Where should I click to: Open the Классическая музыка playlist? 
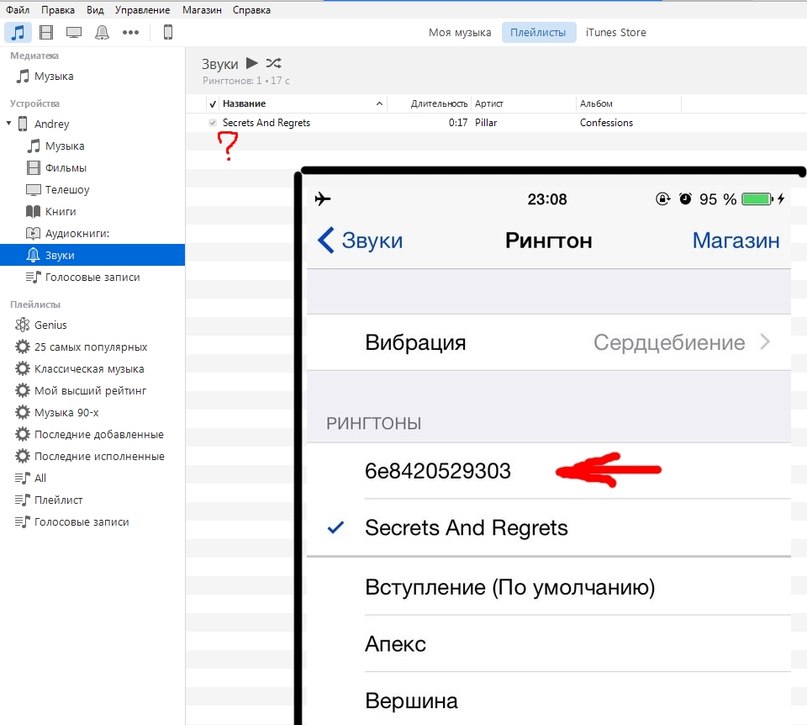pos(89,369)
